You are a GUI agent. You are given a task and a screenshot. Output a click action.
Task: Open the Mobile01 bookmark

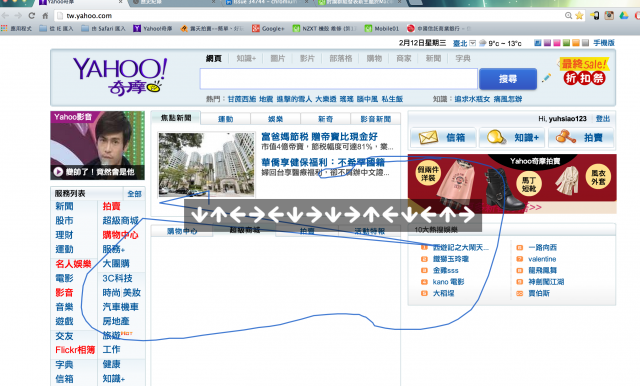[x=382, y=28]
